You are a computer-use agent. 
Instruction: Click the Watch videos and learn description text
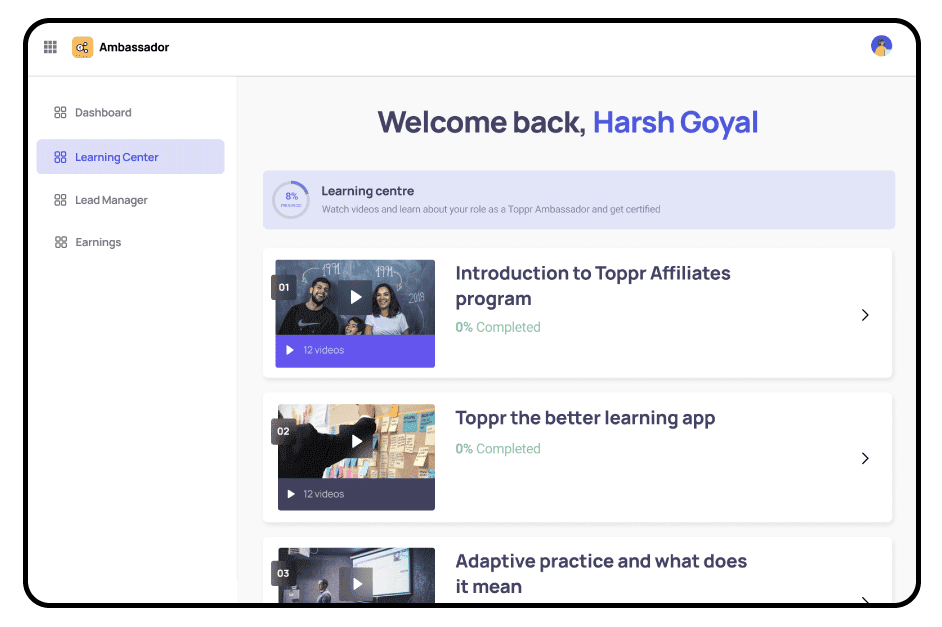pos(491,209)
